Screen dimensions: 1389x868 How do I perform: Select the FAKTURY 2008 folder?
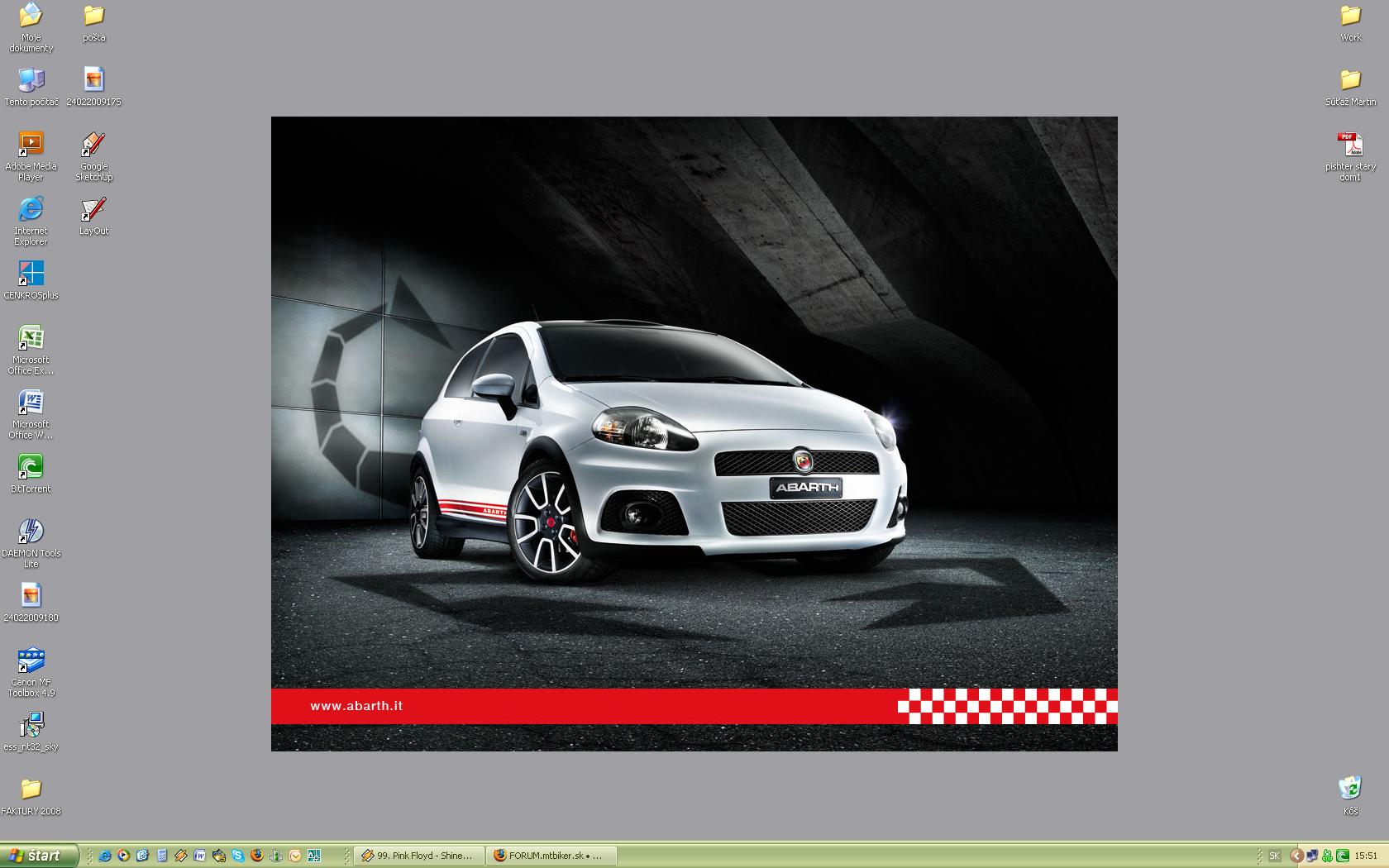pos(31,791)
